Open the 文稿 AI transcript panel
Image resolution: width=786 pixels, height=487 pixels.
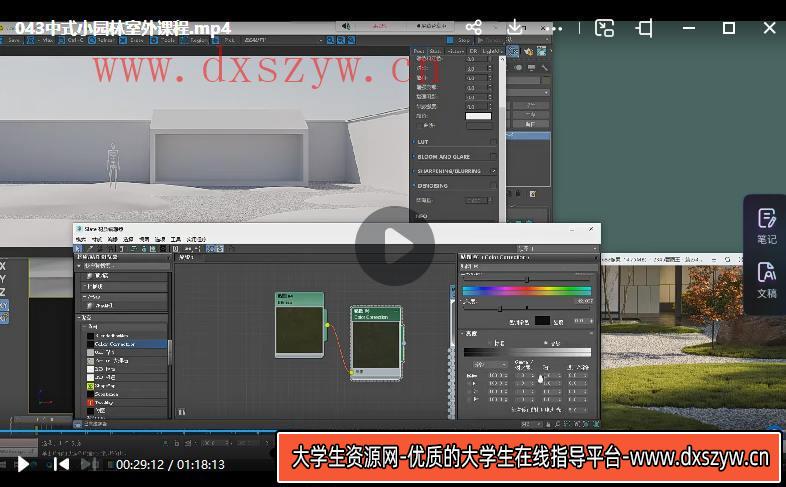coord(766,280)
